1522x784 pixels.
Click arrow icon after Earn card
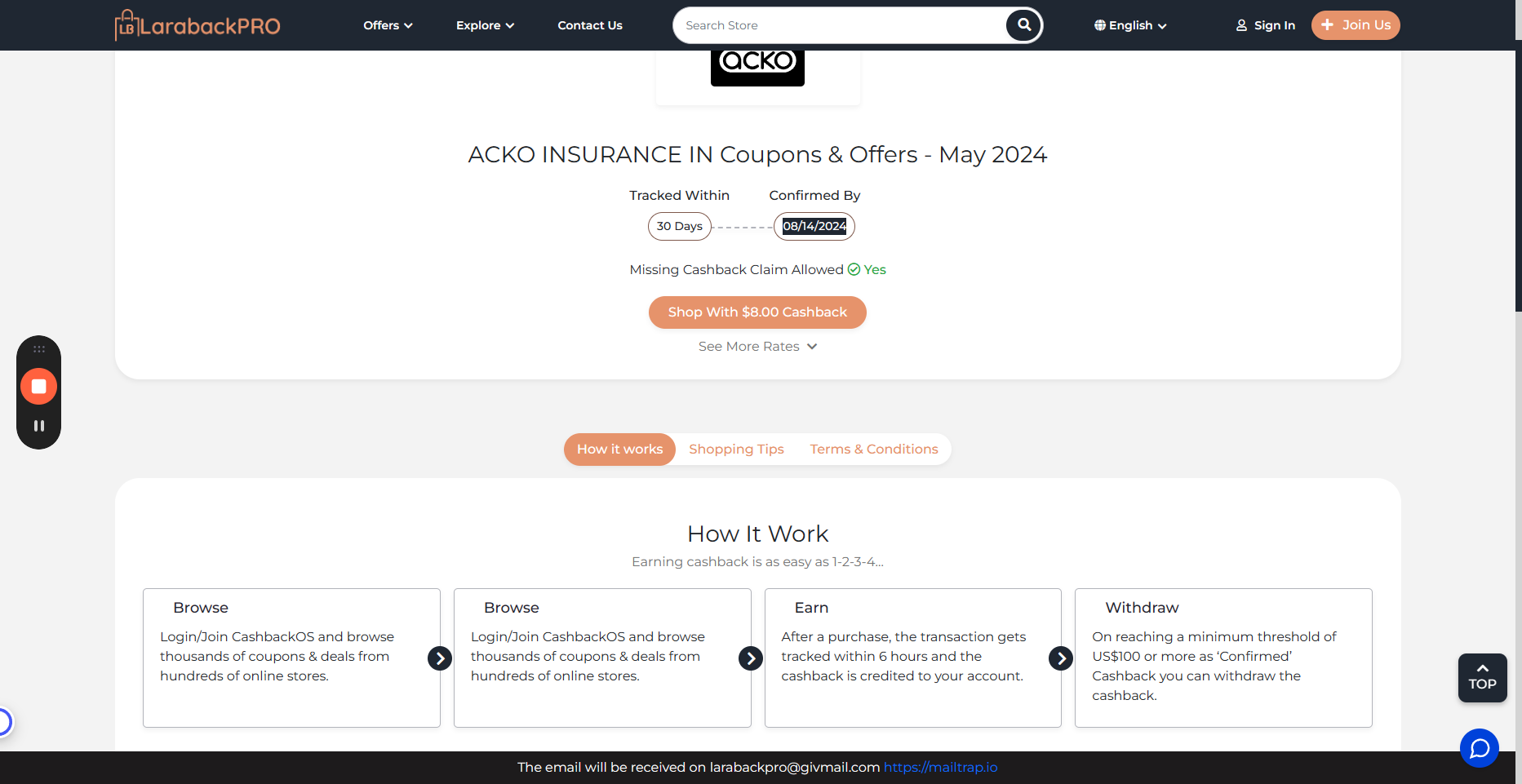click(x=1061, y=658)
